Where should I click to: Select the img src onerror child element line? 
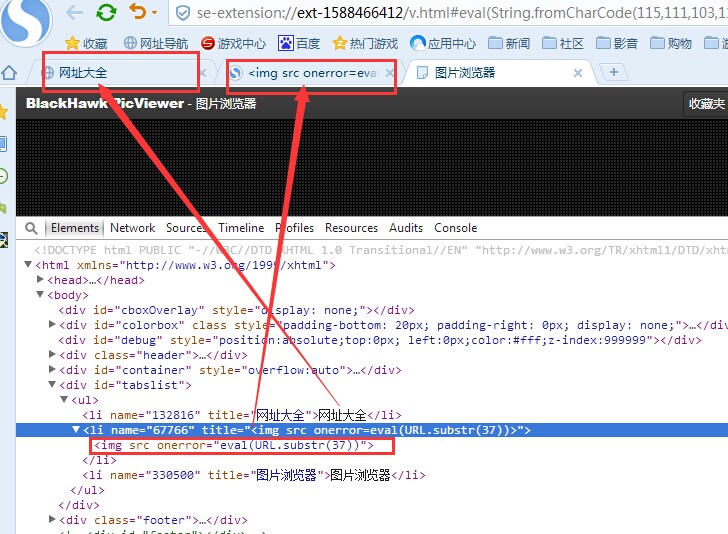click(234, 445)
